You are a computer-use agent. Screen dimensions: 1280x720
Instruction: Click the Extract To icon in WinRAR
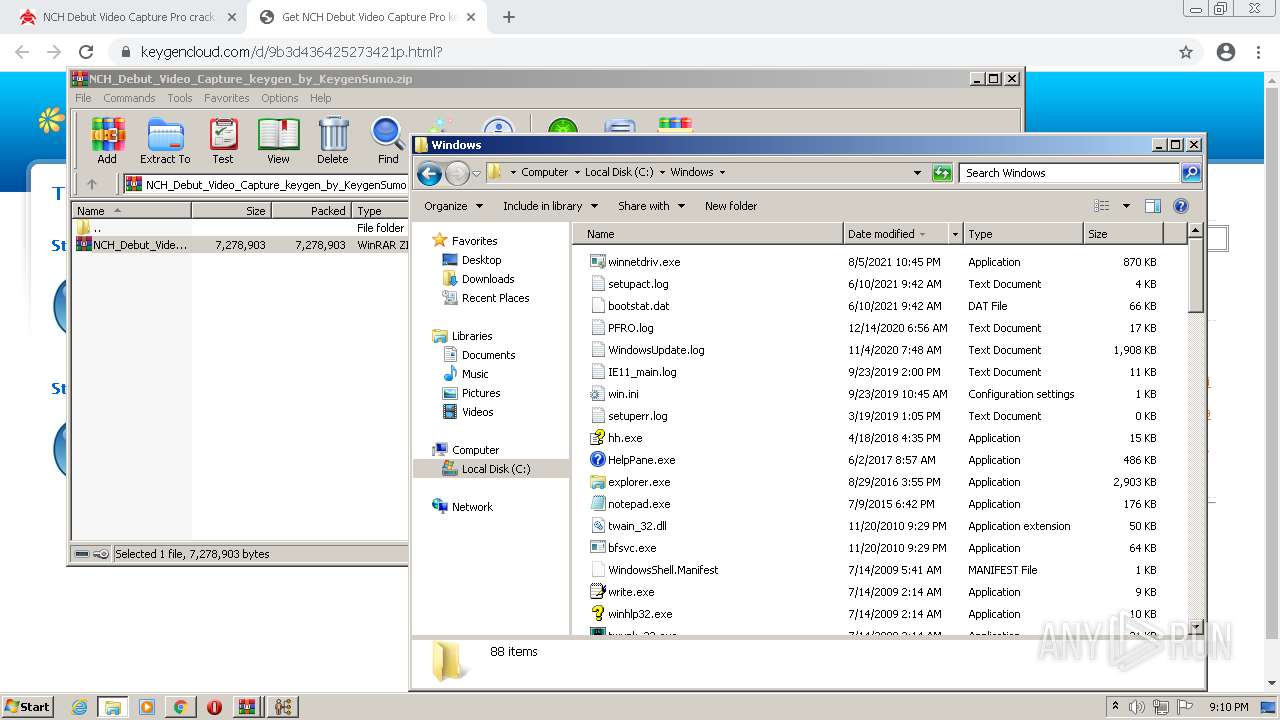coord(165,141)
